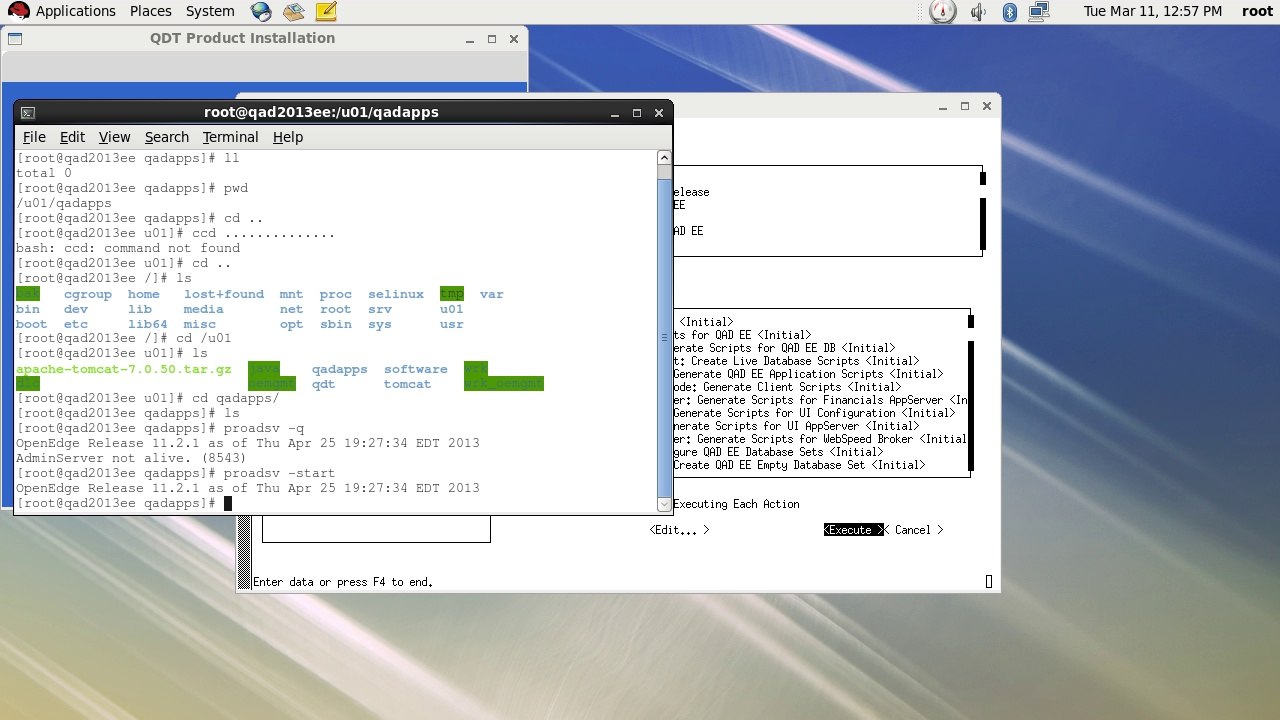Open the volume speaker applet

click(978, 12)
